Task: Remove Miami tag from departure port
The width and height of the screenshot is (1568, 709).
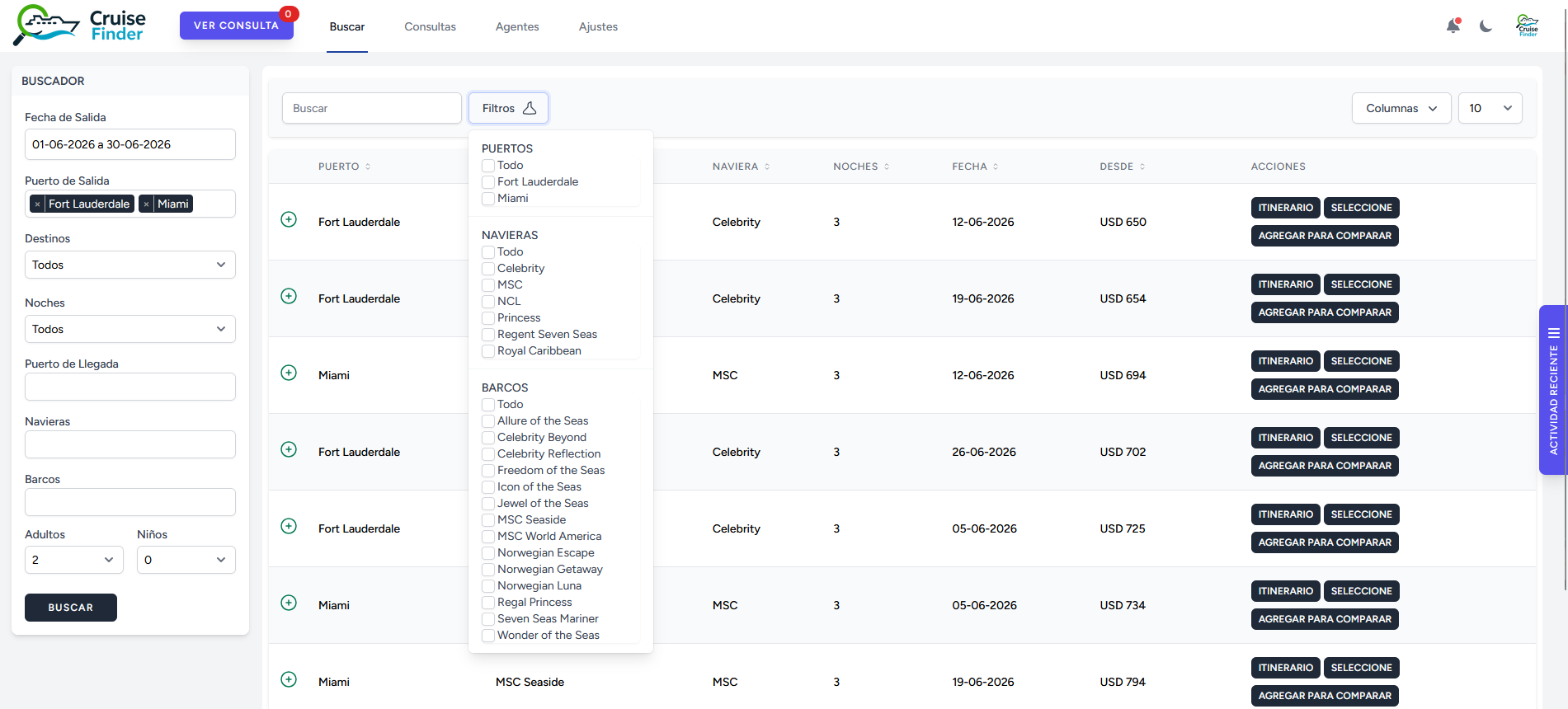Action: tap(146, 204)
